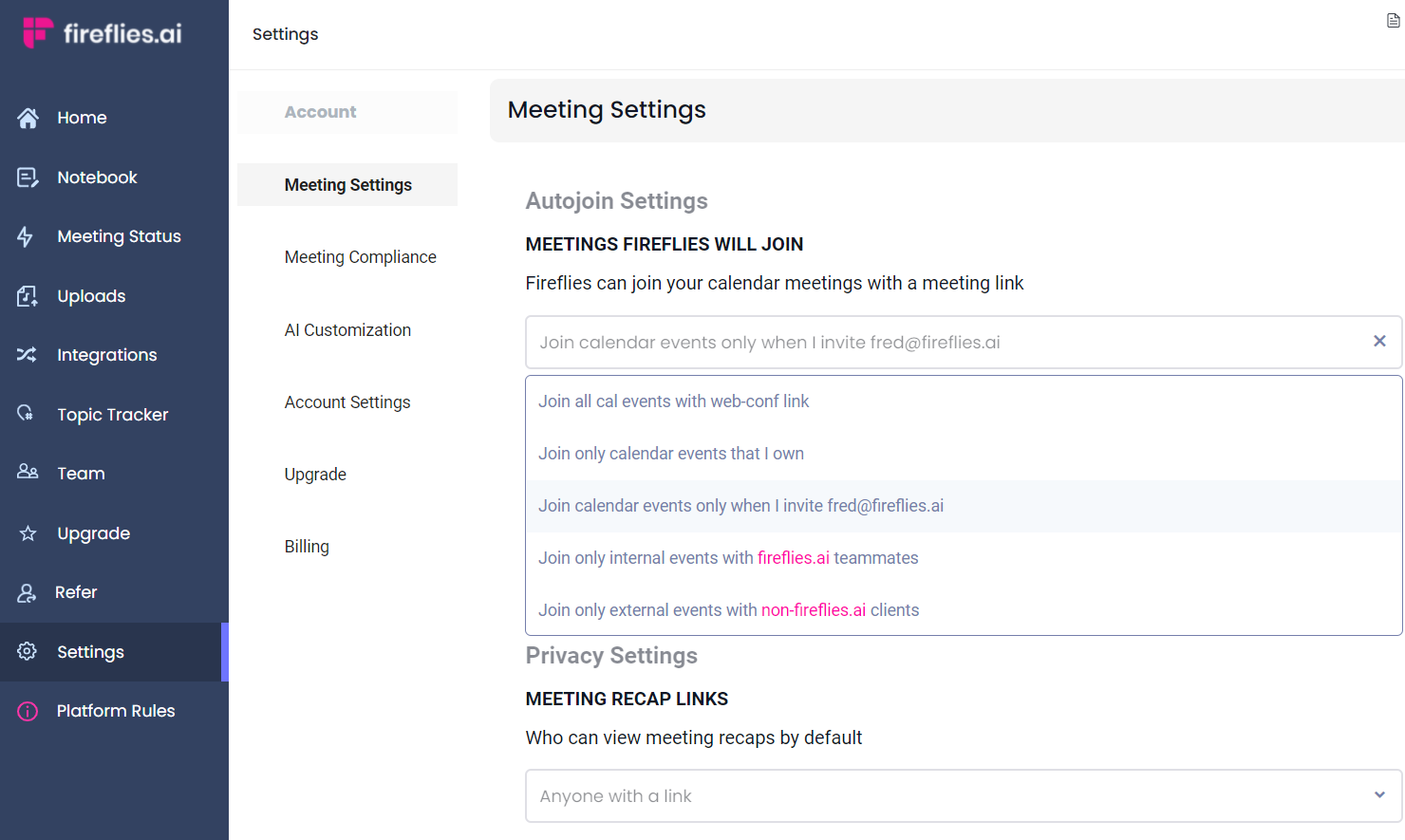Image resolution: width=1405 pixels, height=840 pixels.
Task: Click the Autojoin Settings heading
Action: (617, 201)
